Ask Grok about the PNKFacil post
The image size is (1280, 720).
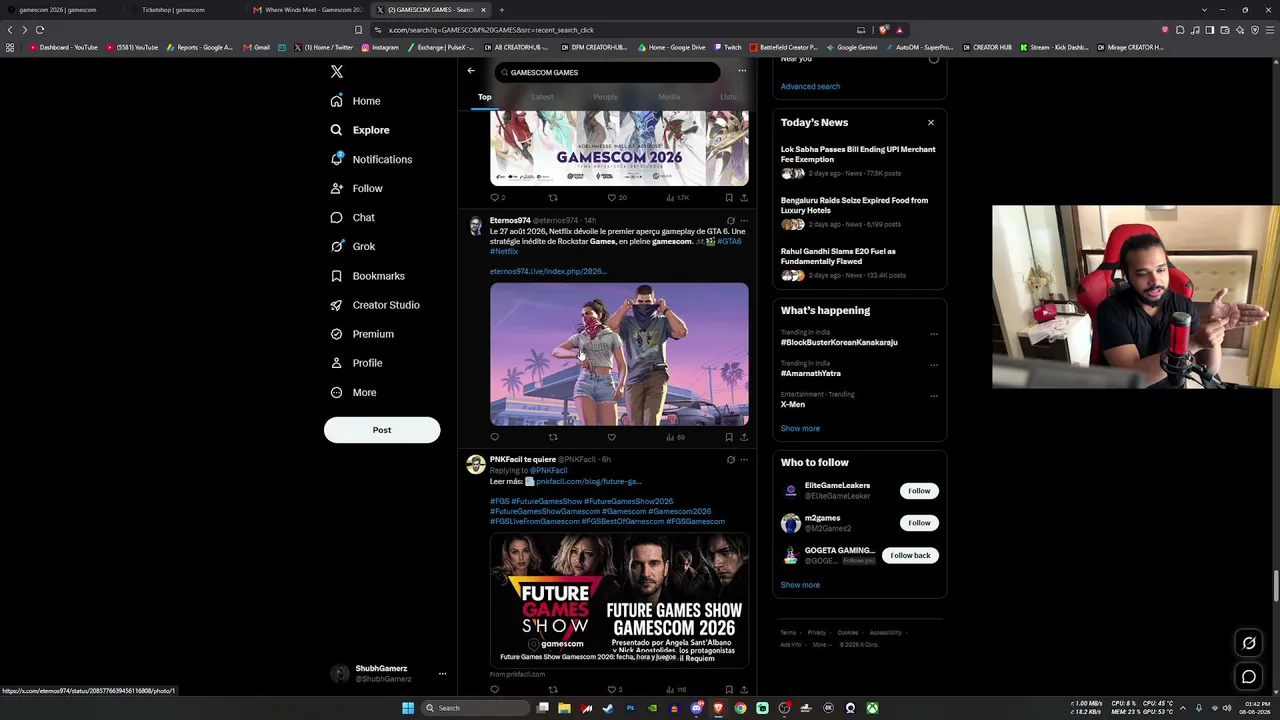pos(730,460)
